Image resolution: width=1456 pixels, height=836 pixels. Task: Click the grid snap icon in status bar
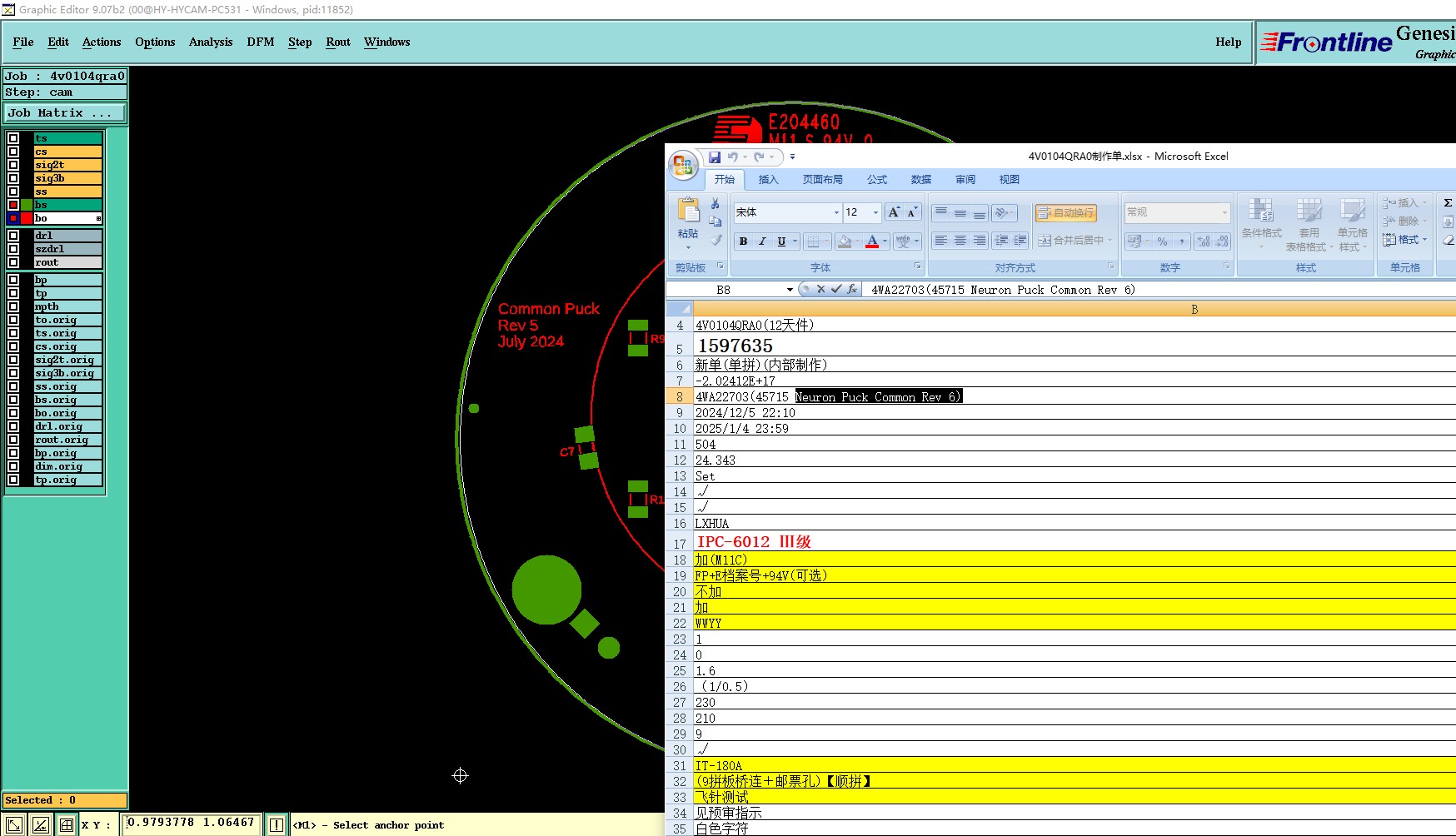[67, 825]
